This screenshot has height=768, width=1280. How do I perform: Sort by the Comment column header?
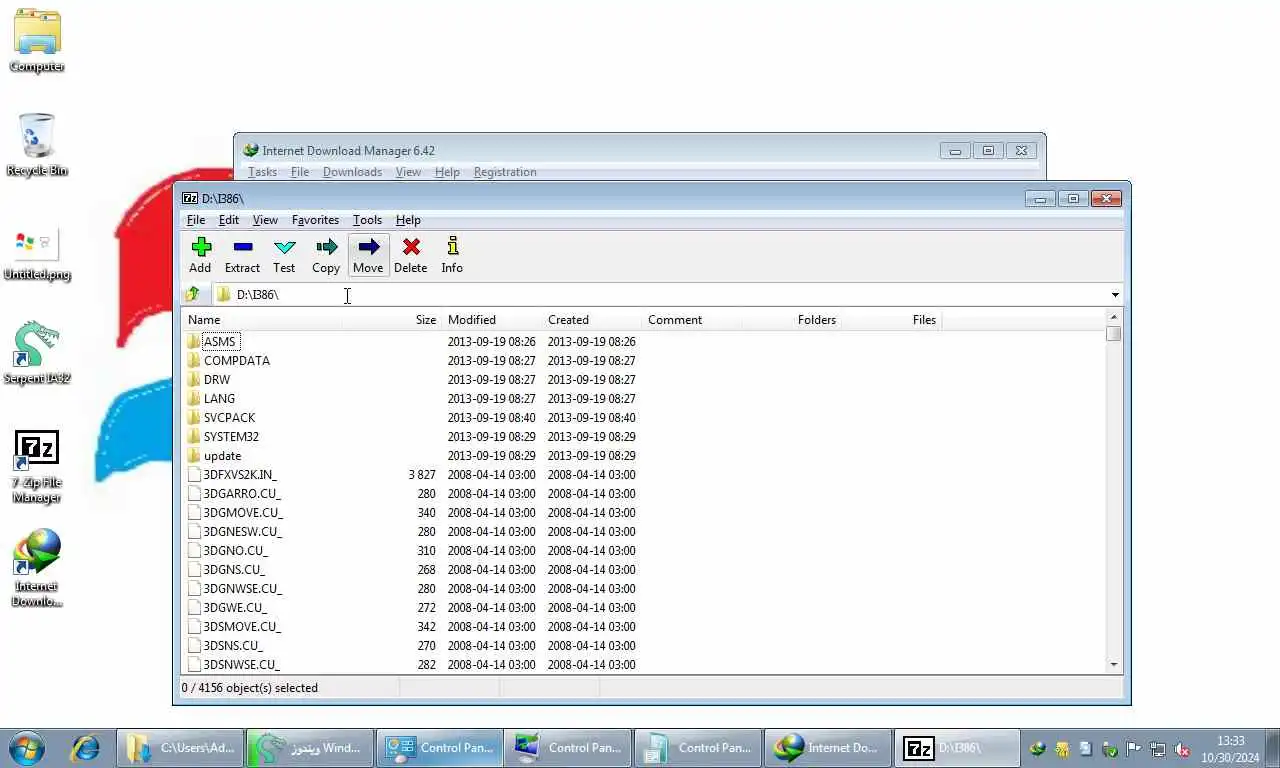pos(691,320)
